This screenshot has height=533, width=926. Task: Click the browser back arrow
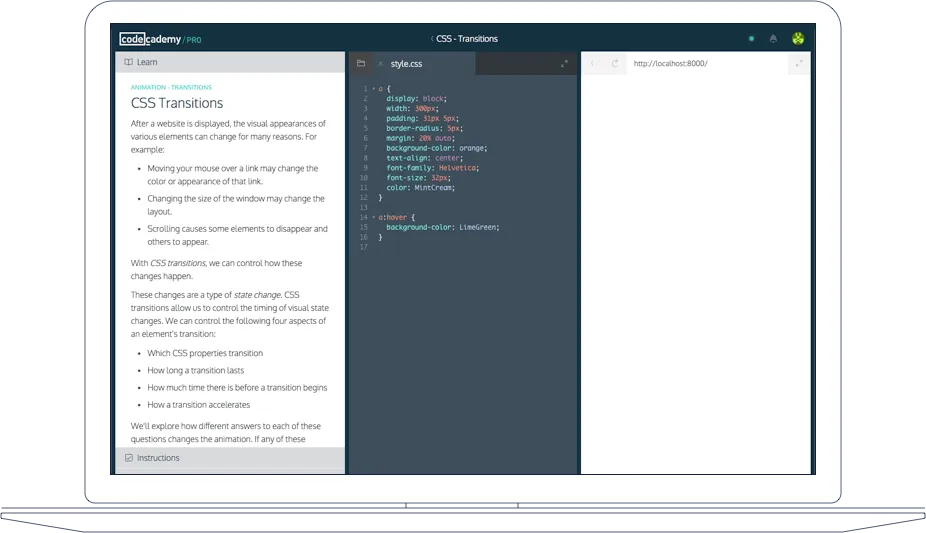point(592,63)
